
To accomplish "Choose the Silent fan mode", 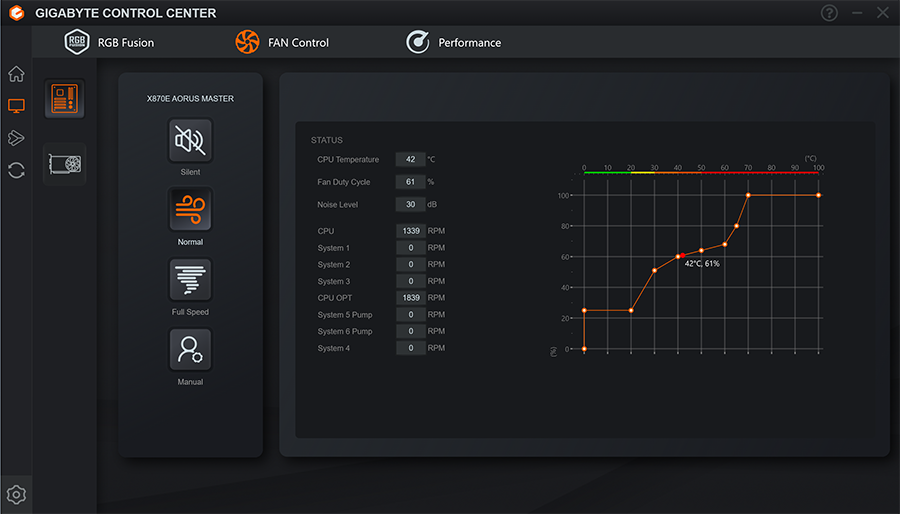I will click(190, 140).
